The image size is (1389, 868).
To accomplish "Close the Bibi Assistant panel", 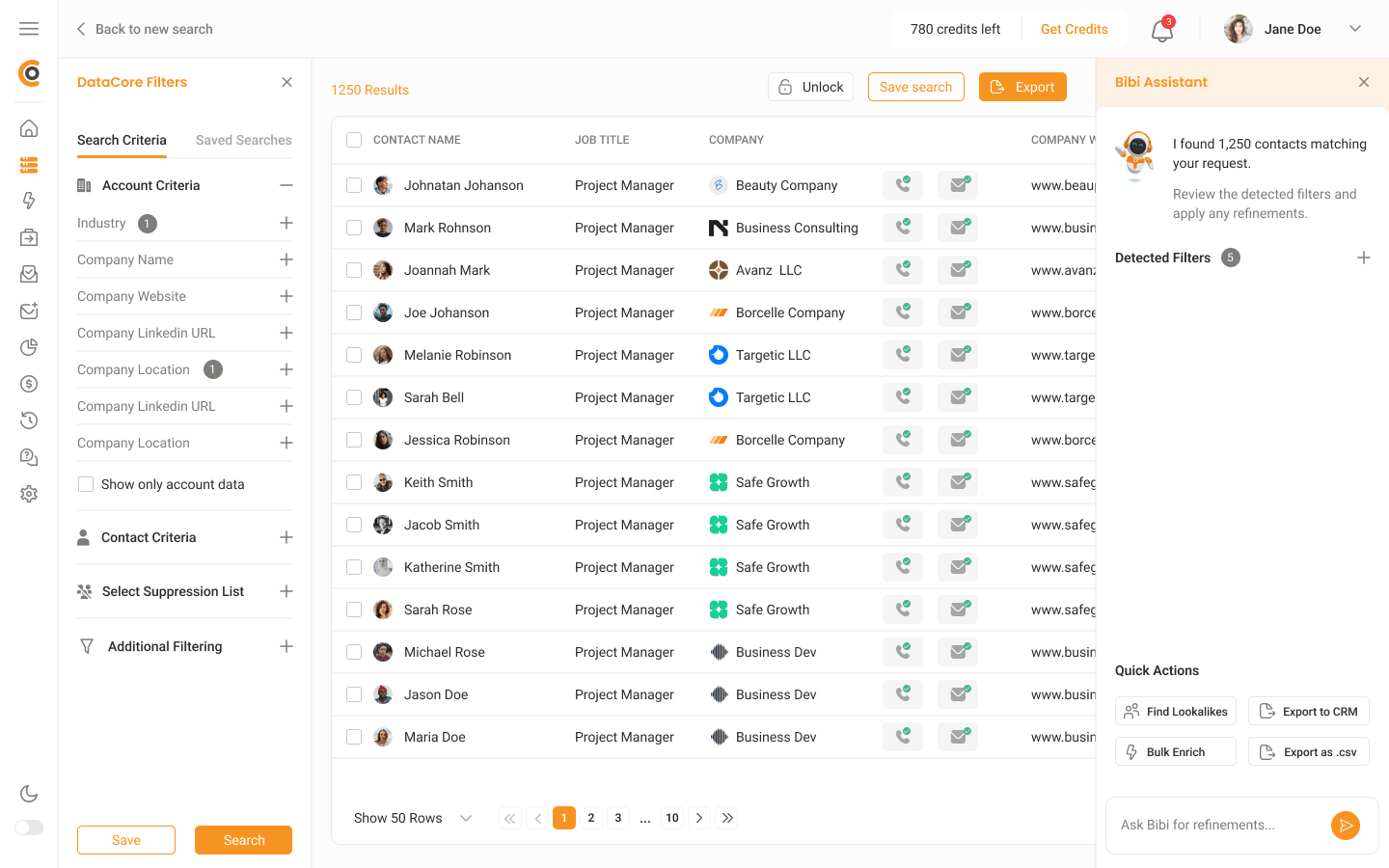I will tap(1364, 82).
